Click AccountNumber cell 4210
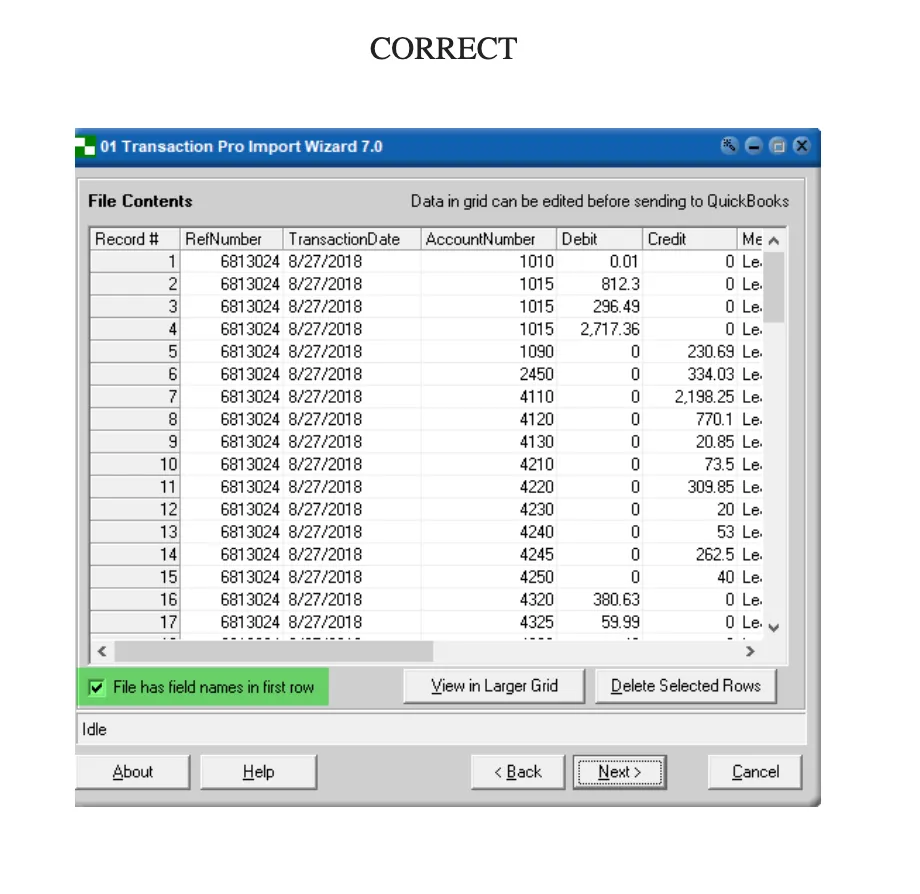The width and height of the screenshot is (920, 894). (488, 464)
